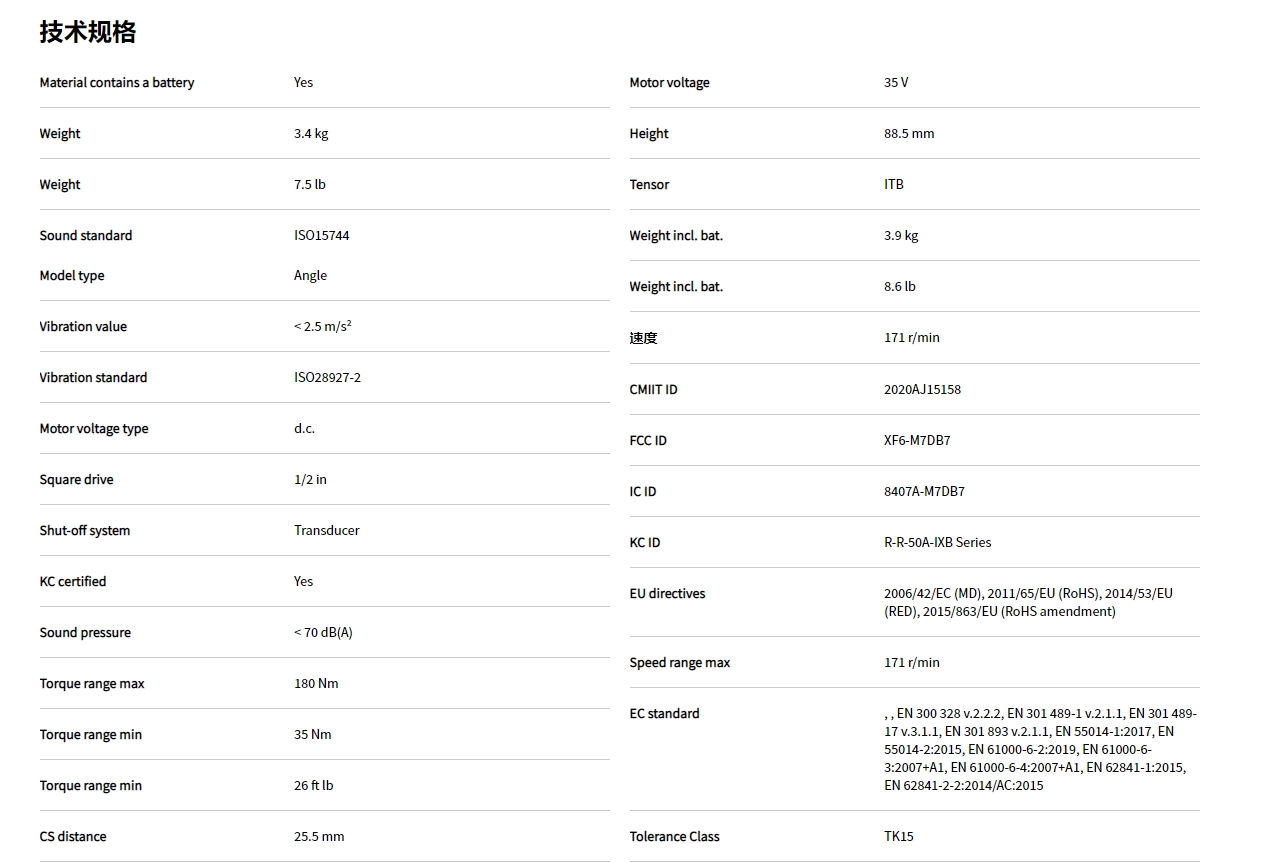This screenshot has width=1267, height=863.
Task: Select the EU directives label
Action: click(667, 594)
